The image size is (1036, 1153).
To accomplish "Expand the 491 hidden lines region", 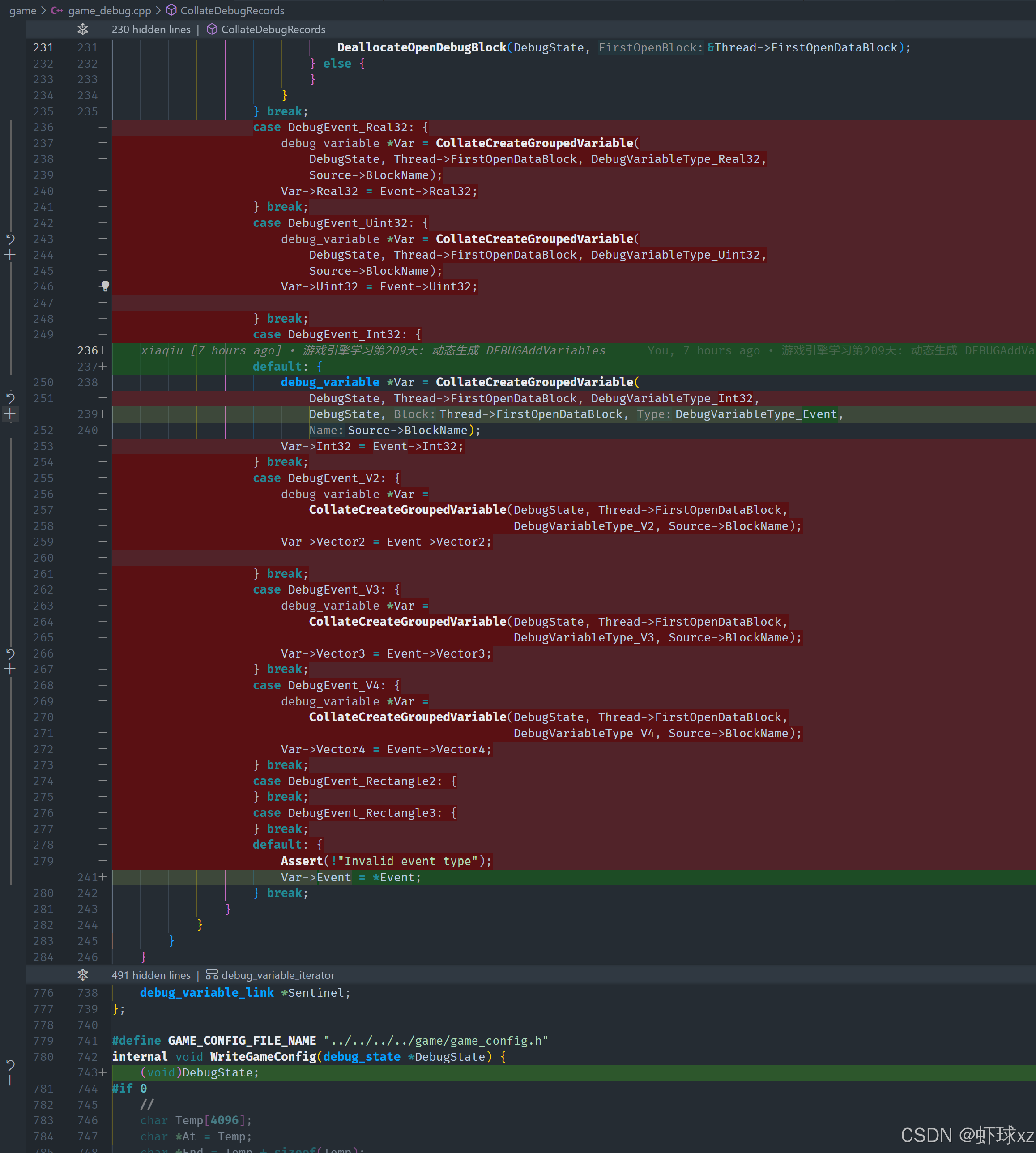I will click(151, 975).
